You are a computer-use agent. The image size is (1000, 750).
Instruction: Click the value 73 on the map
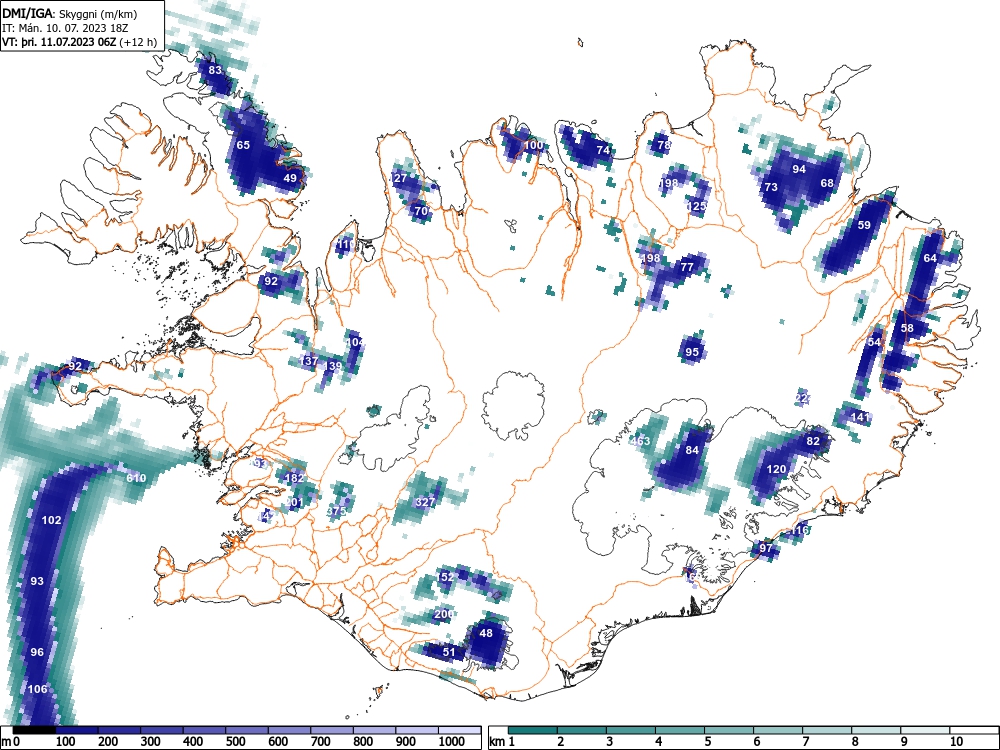tap(771, 188)
